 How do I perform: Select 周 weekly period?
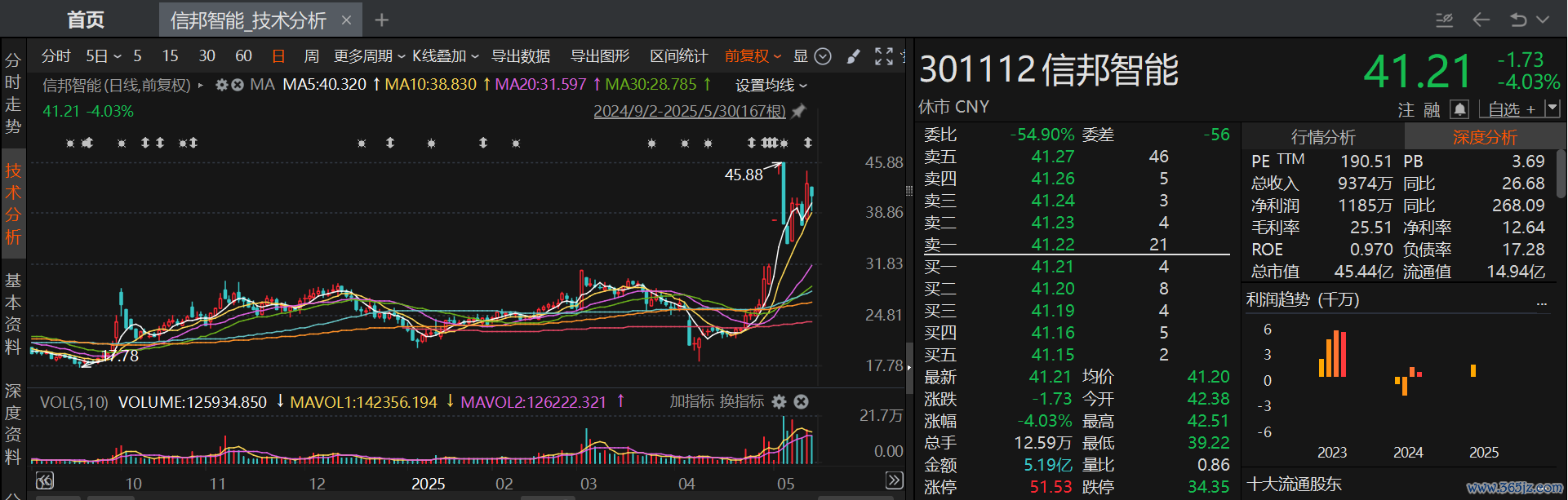point(311,56)
